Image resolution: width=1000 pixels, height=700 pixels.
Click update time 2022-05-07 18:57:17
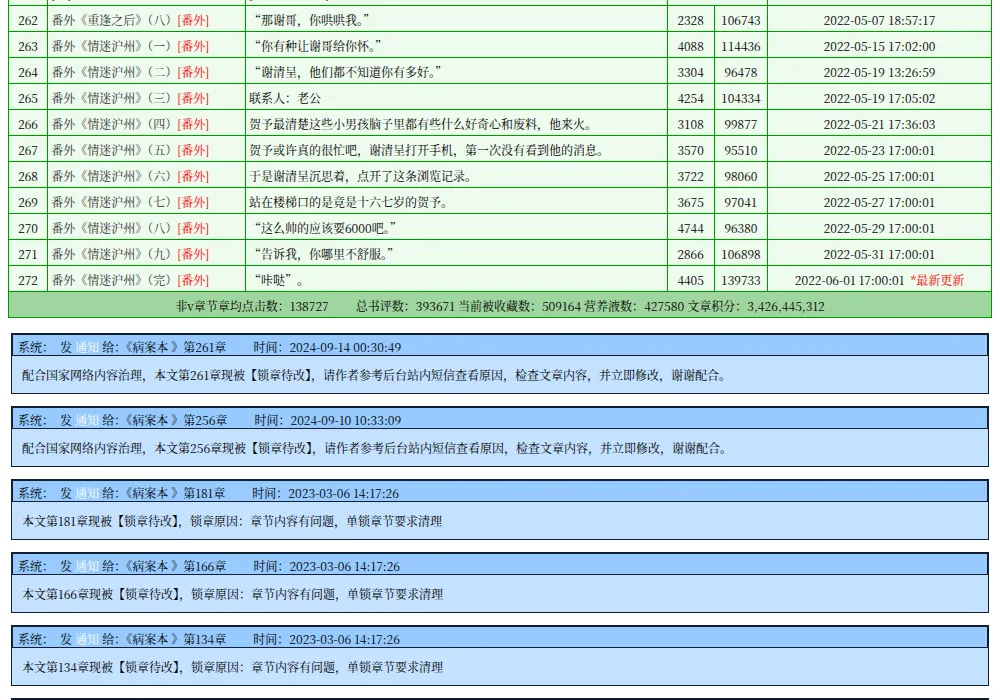(x=879, y=20)
